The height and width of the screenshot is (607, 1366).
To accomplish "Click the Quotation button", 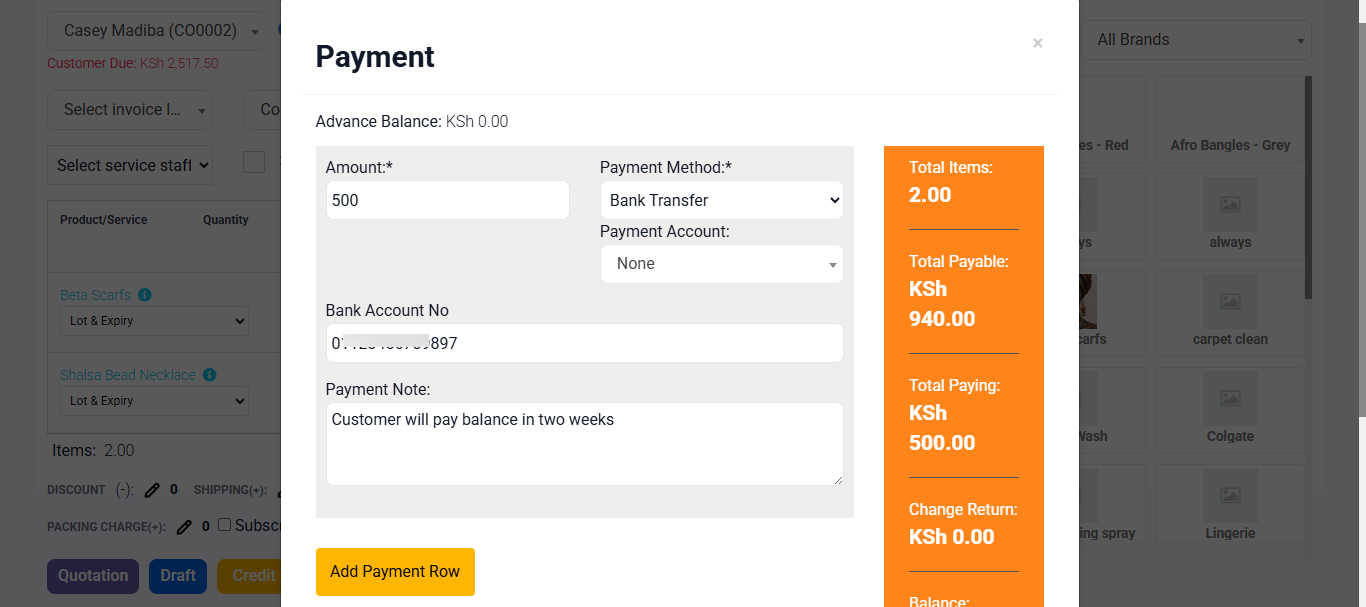I will [93, 576].
